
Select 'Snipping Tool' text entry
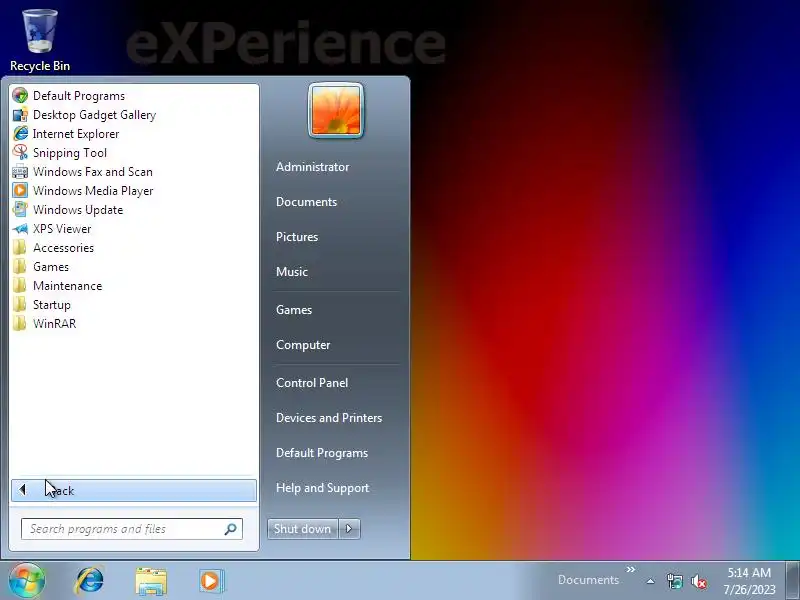point(70,153)
